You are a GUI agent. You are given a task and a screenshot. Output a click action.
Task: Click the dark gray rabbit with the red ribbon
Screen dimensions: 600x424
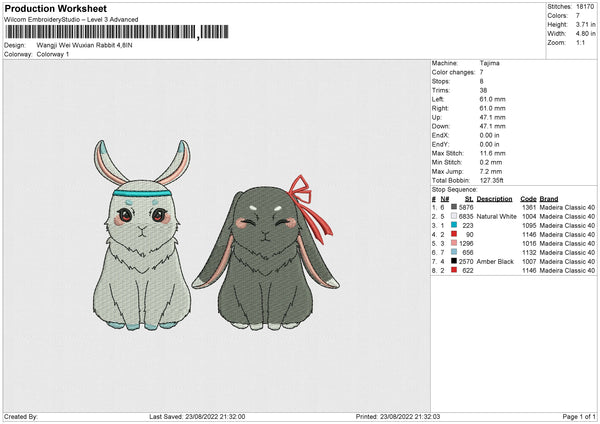[x=266, y=253]
